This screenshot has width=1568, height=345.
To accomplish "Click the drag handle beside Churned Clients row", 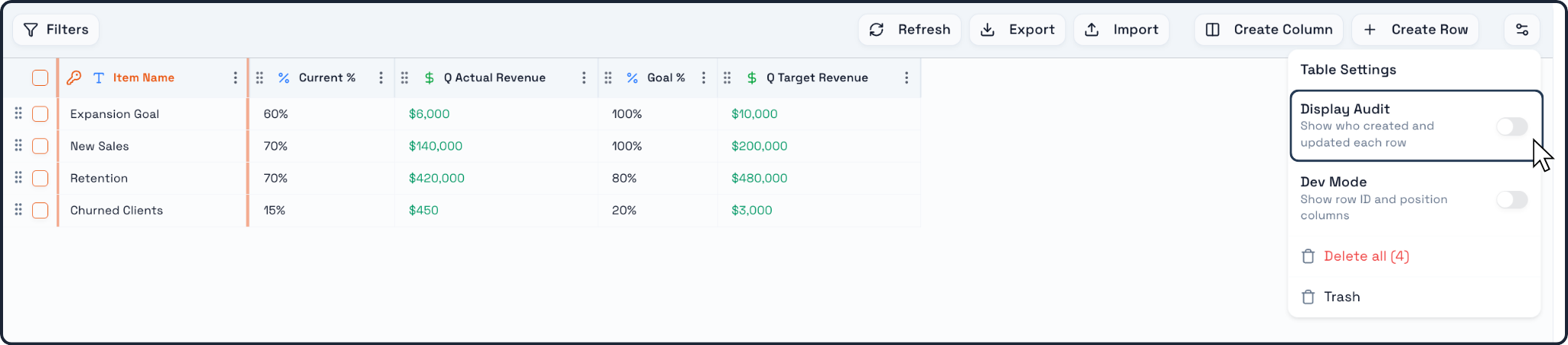I will [18, 210].
